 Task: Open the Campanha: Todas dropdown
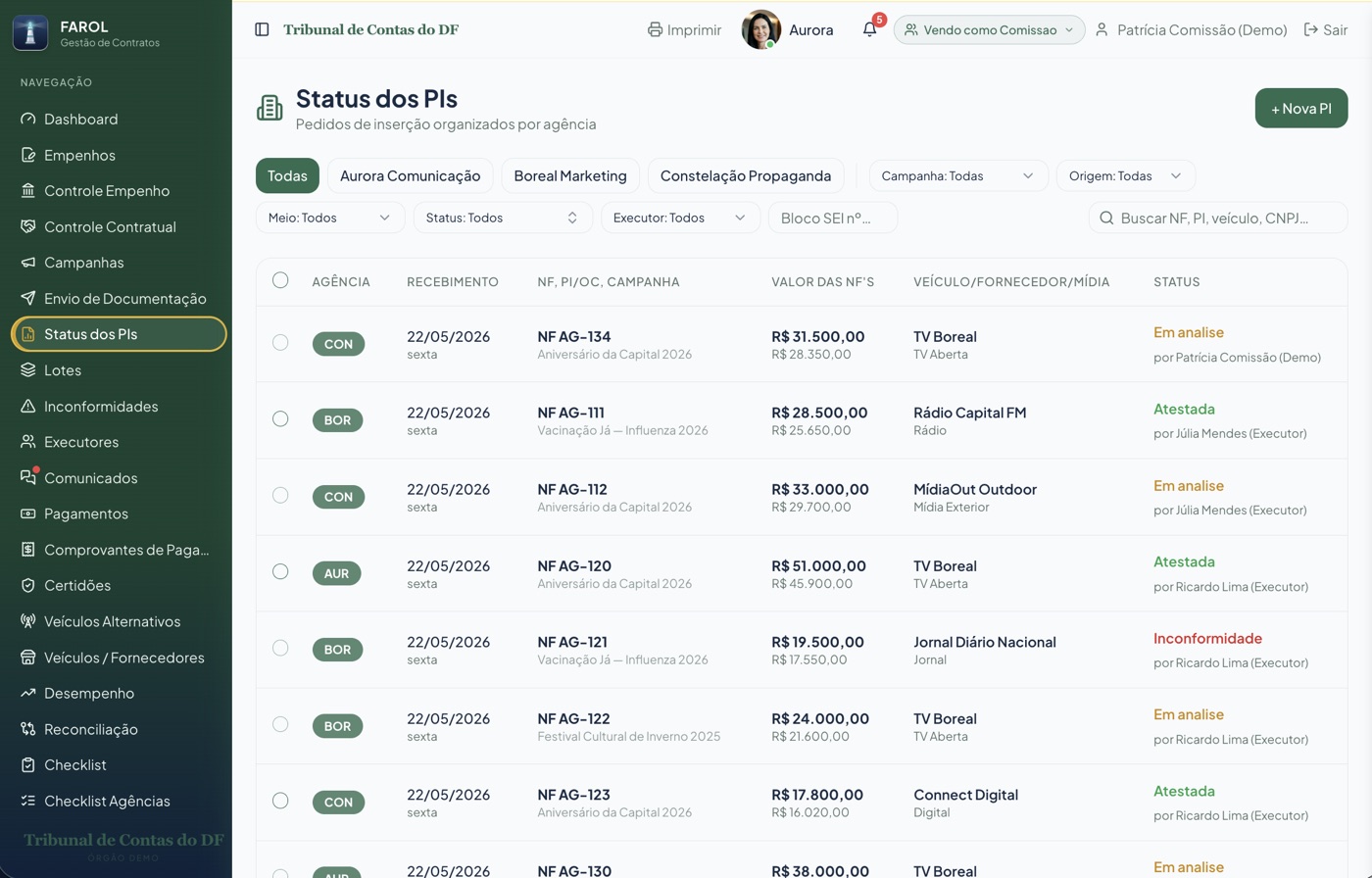958,176
